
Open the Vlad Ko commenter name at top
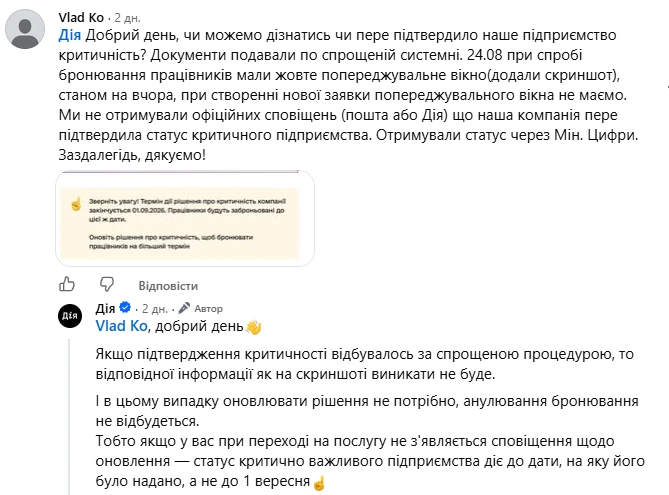[81, 17]
